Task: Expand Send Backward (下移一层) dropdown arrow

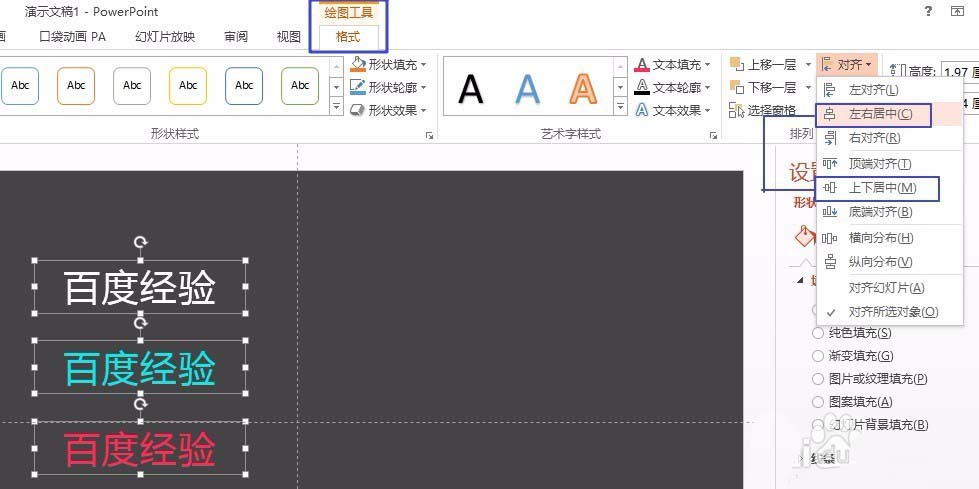Action: (x=808, y=87)
